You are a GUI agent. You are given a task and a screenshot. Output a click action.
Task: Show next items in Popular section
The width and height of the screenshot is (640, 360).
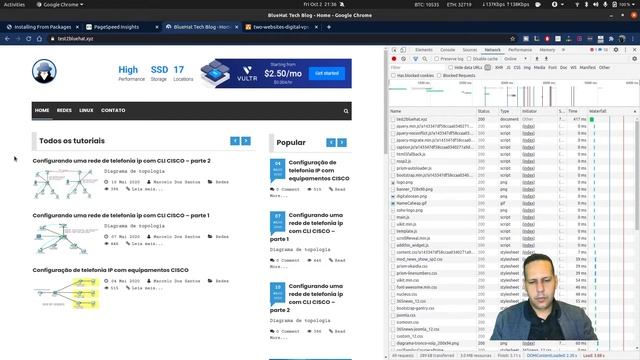click(342, 142)
